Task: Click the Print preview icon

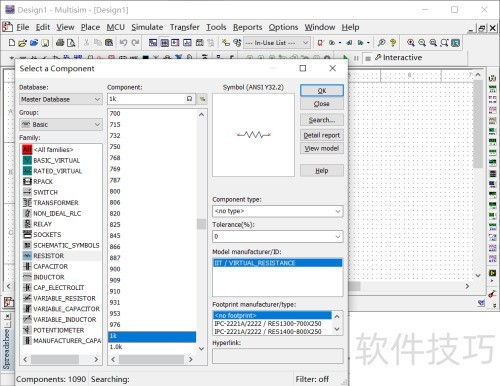Action: (x=71, y=43)
